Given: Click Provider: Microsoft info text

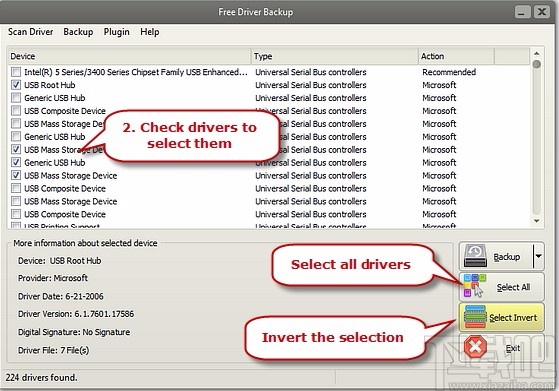Looking at the screenshot, I should 53,278.
